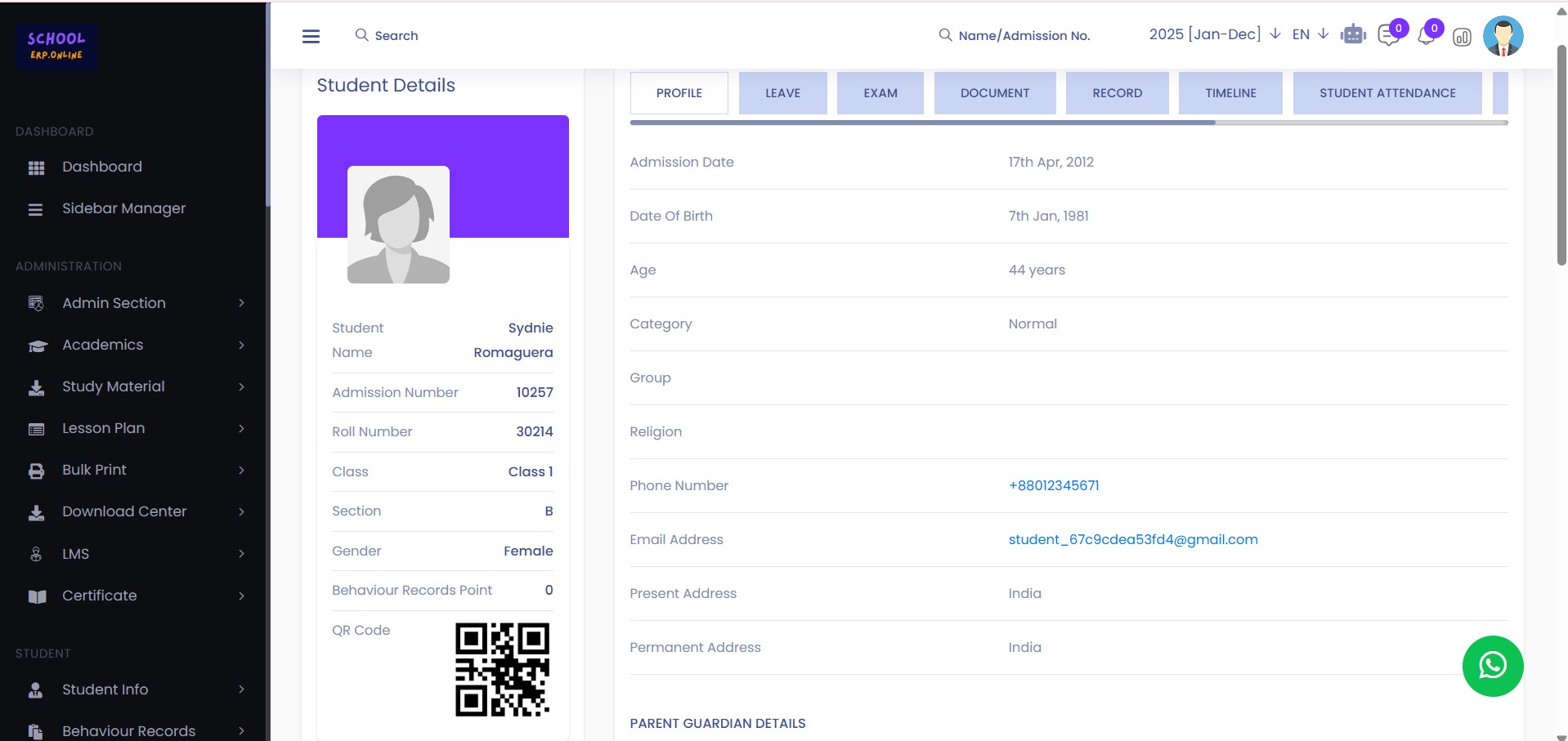This screenshot has height=741, width=1568.
Task: Open the 2025 [Jan-Dec] session dropdown
Action: [1206, 34]
